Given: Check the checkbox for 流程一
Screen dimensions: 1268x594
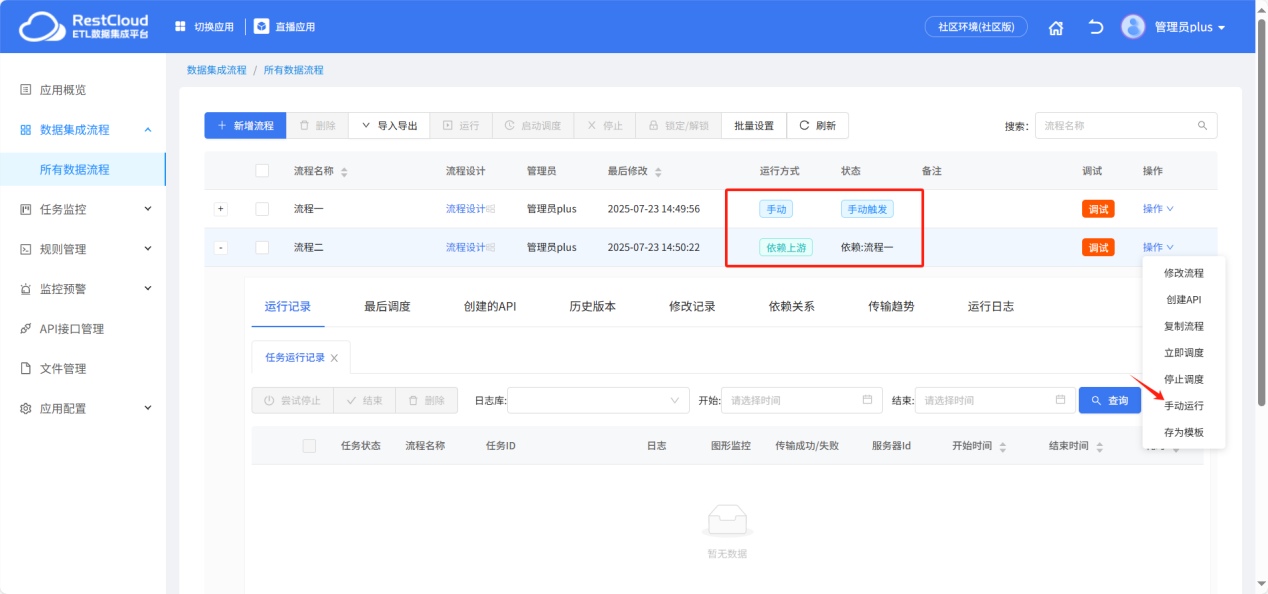Looking at the screenshot, I should 262,208.
